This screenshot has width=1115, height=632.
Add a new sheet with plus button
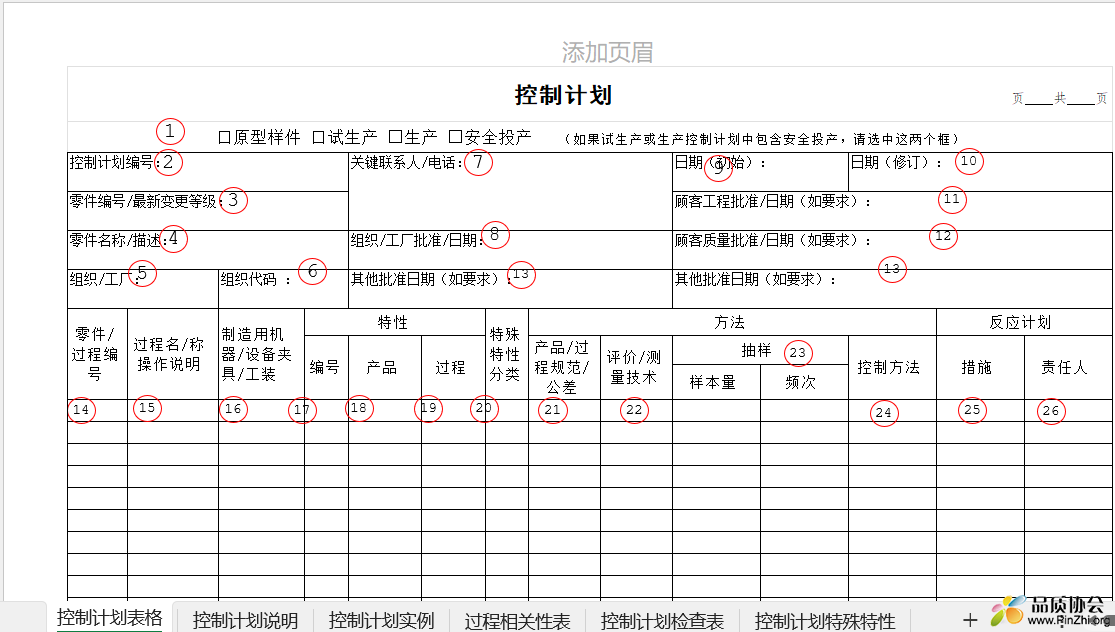pyautogui.click(x=970, y=621)
